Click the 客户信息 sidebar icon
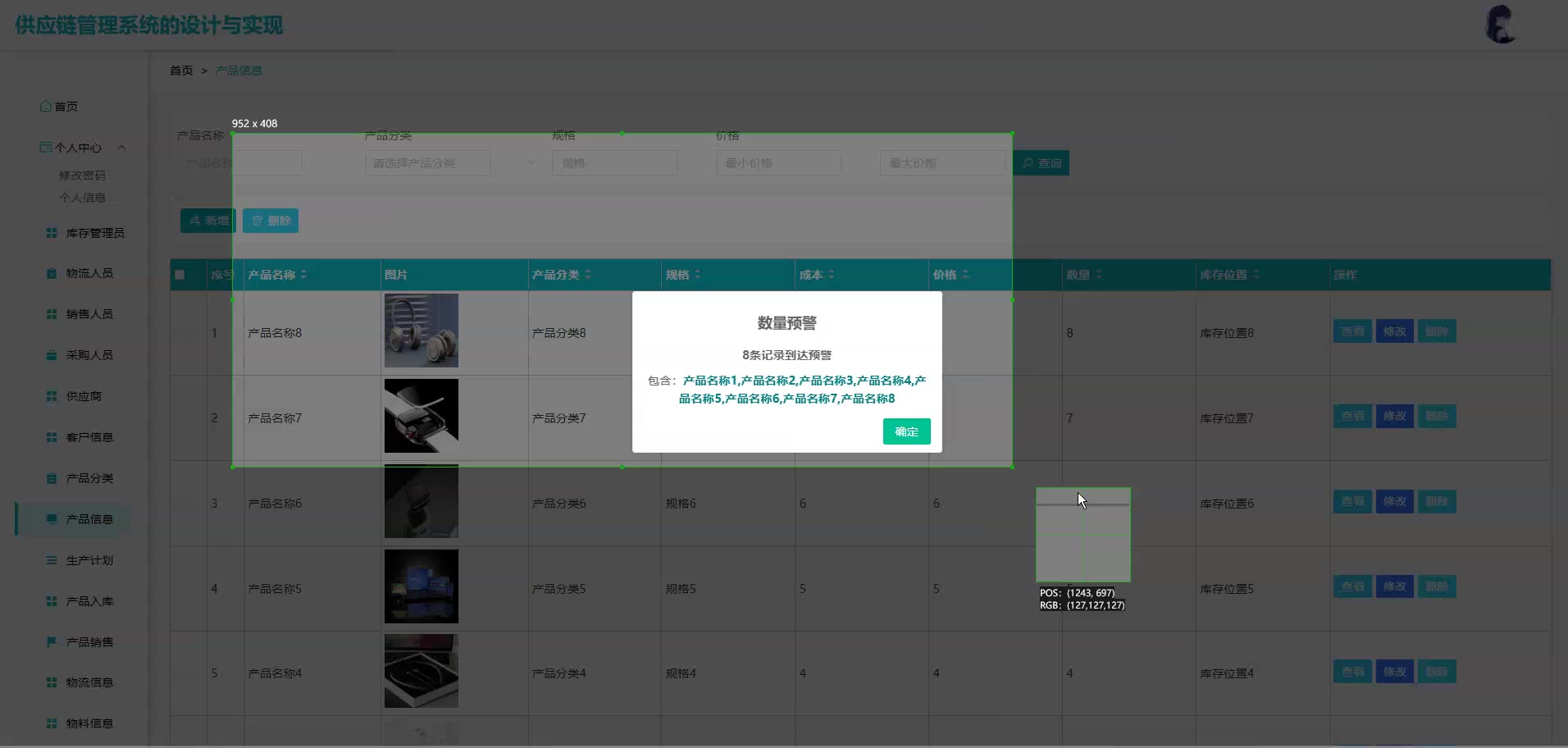 [x=52, y=437]
